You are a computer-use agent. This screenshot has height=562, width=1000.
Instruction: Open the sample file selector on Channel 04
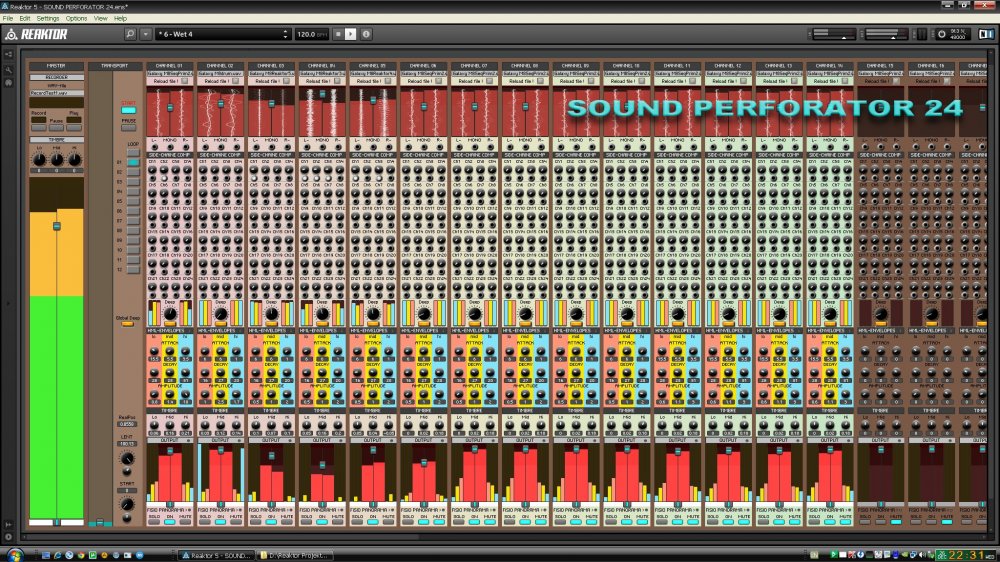322,74
